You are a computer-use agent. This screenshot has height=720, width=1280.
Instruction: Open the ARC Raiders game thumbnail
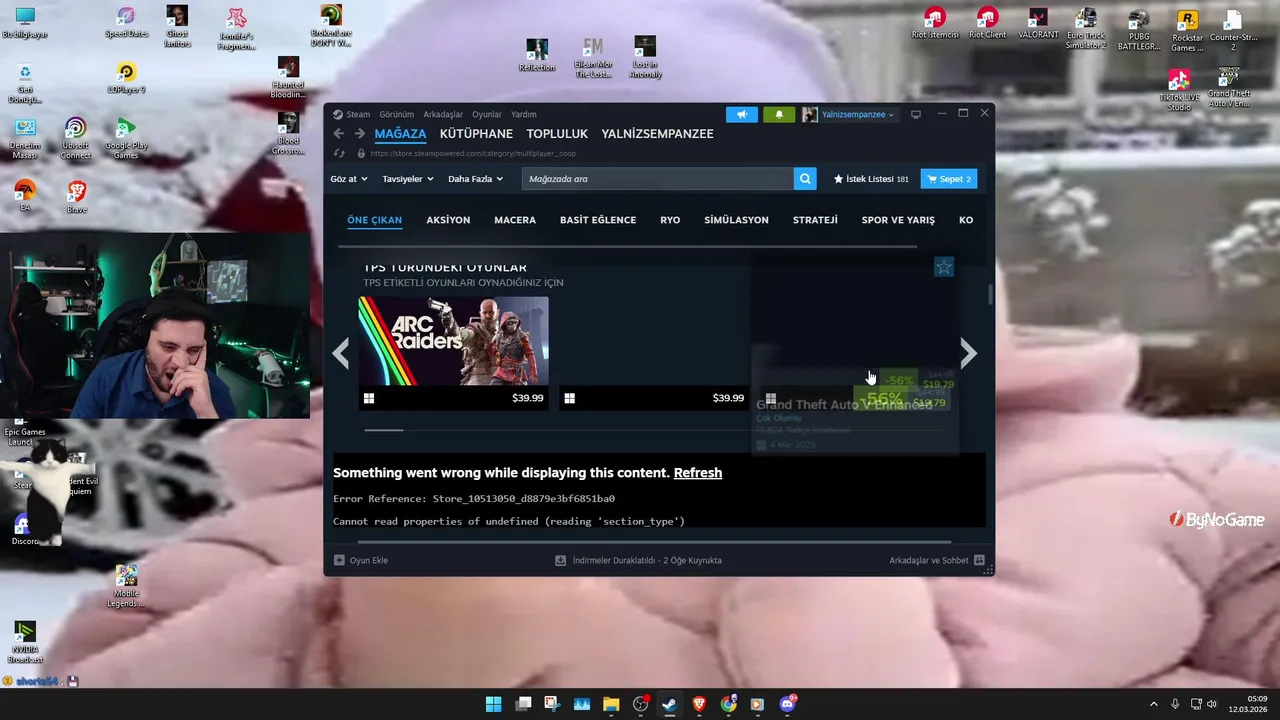[x=454, y=341]
